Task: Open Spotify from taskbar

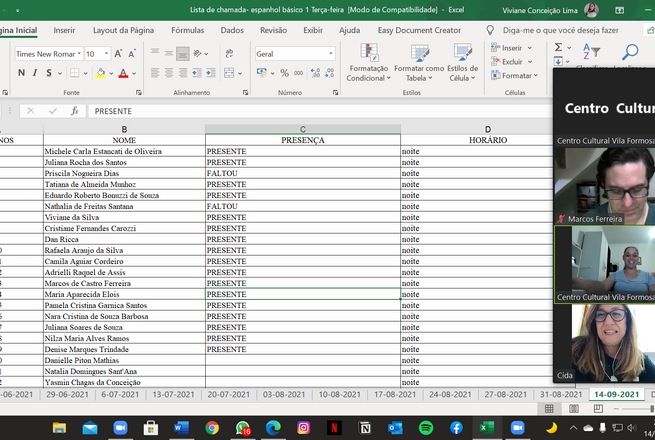Action: (x=426, y=428)
